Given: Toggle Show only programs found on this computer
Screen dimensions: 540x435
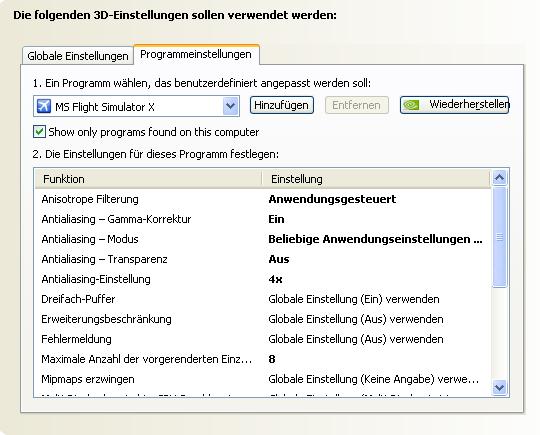Looking at the screenshot, I should click(39, 132).
